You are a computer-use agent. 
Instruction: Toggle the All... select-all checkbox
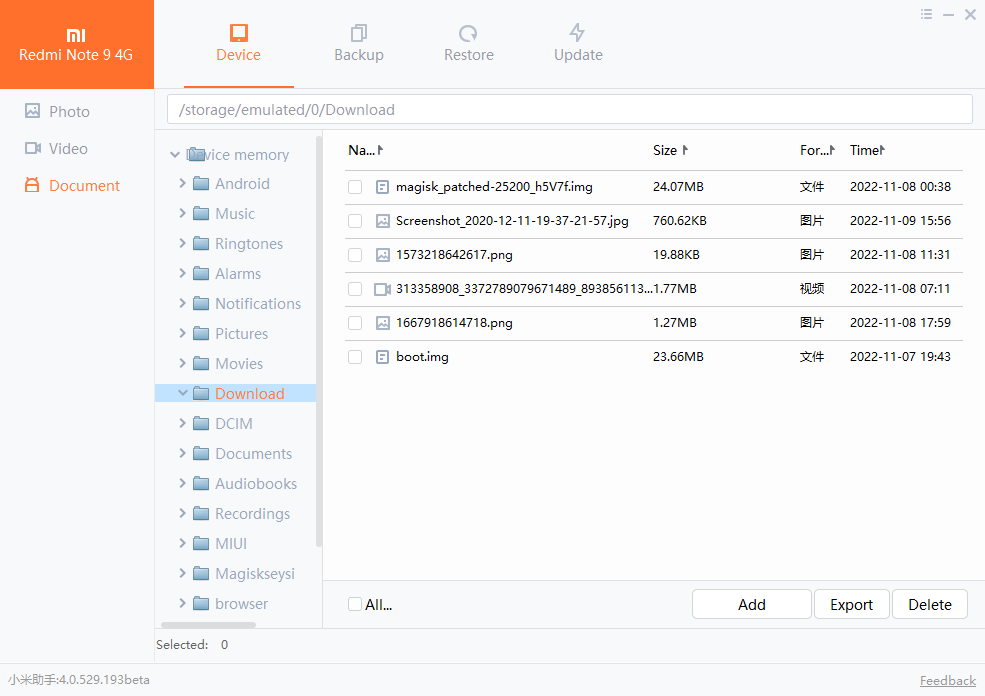(355, 604)
